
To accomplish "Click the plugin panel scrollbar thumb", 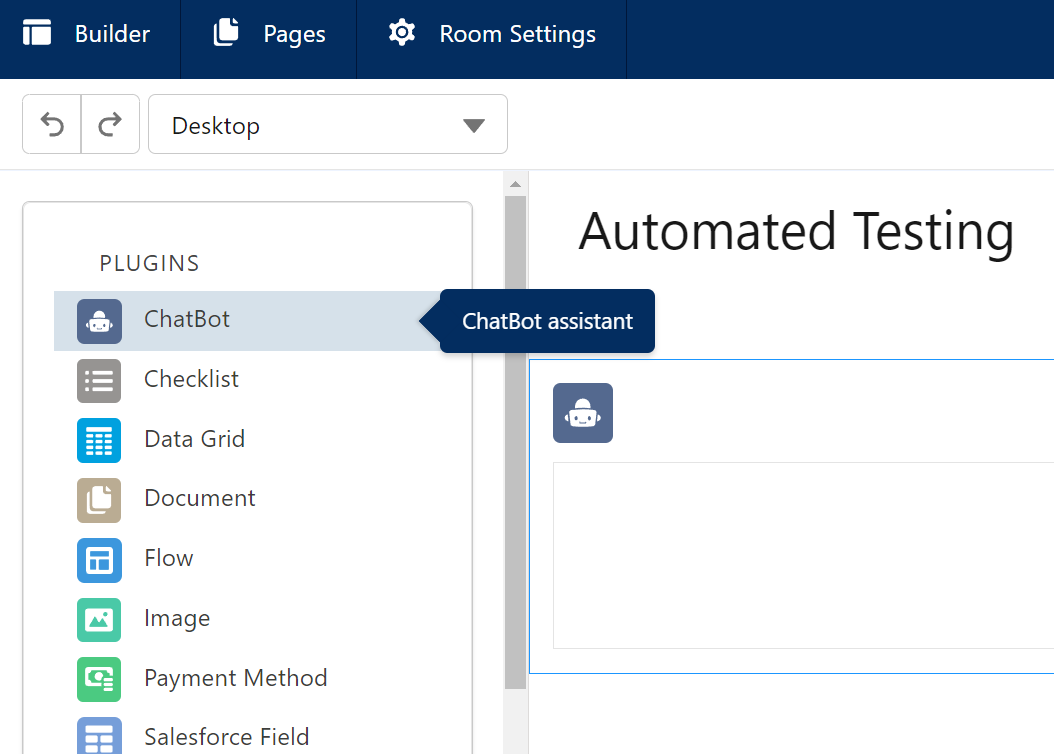I will (516, 442).
